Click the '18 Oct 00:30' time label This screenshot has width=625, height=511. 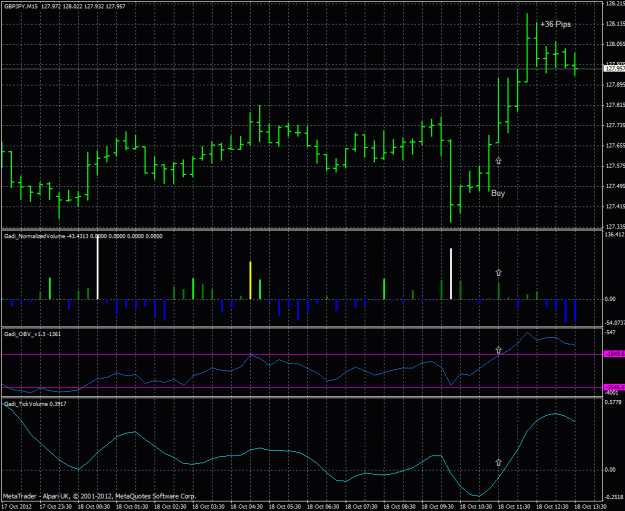pyautogui.click(x=94, y=507)
